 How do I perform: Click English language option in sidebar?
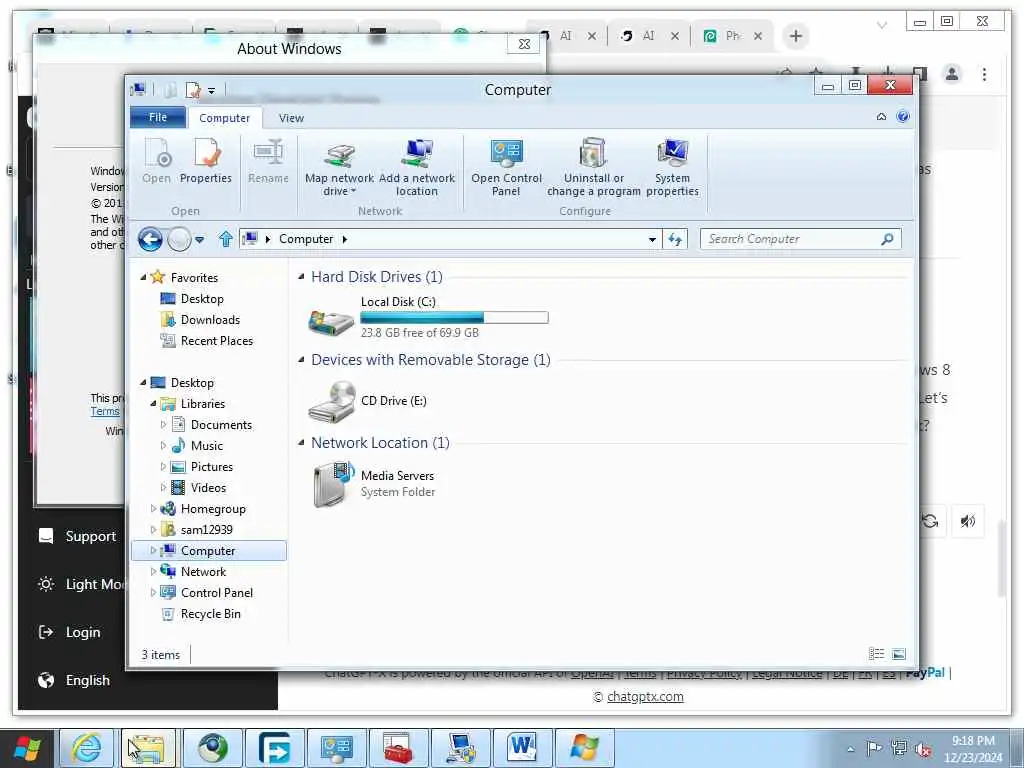[74, 680]
